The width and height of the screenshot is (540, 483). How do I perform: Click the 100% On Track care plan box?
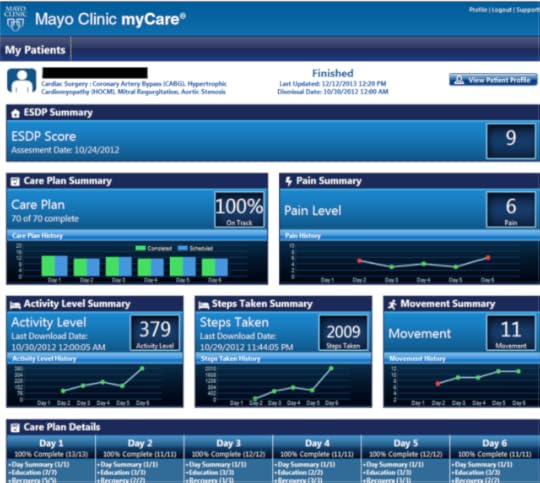[240, 209]
